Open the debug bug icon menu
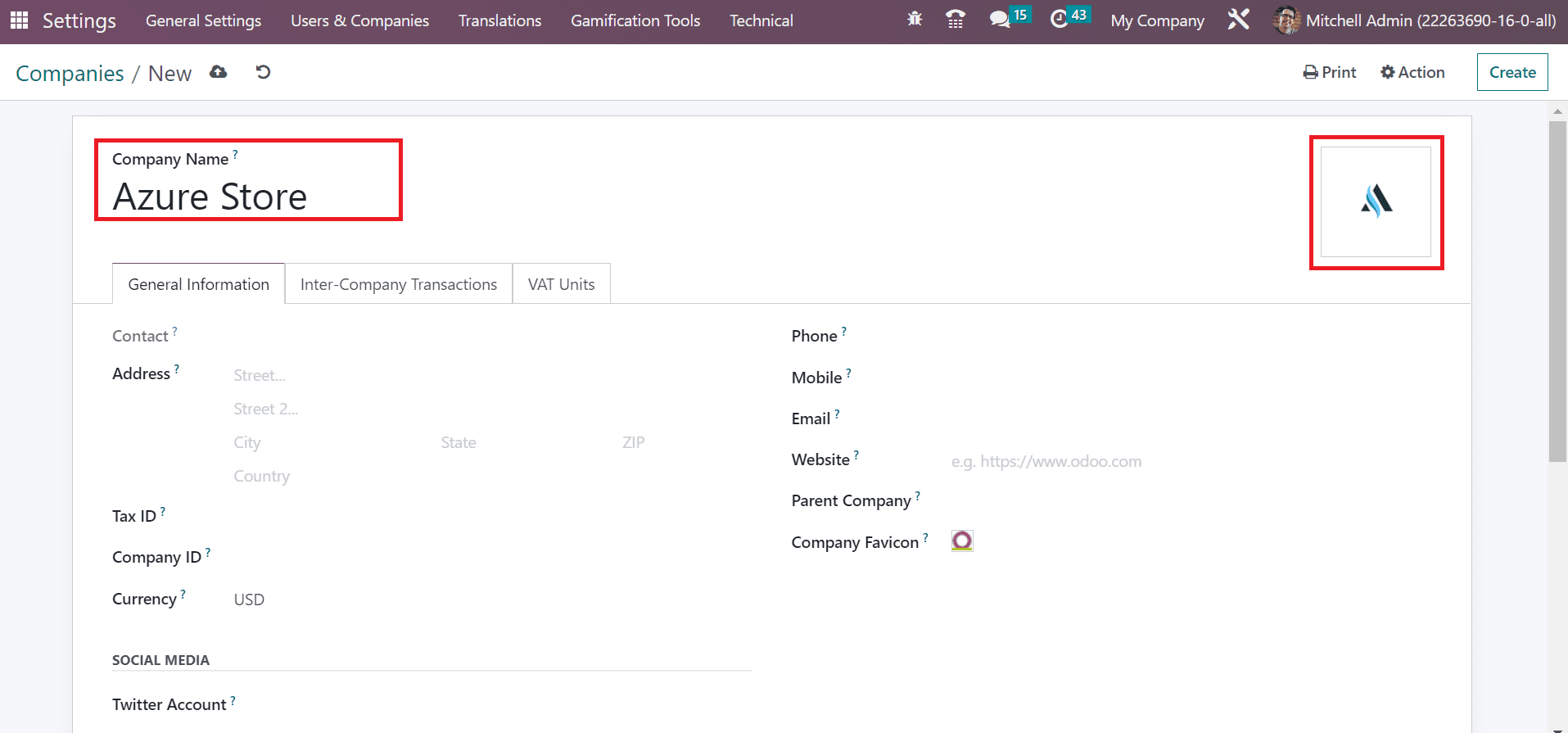This screenshot has height=733, width=1568. pos(915,19)
